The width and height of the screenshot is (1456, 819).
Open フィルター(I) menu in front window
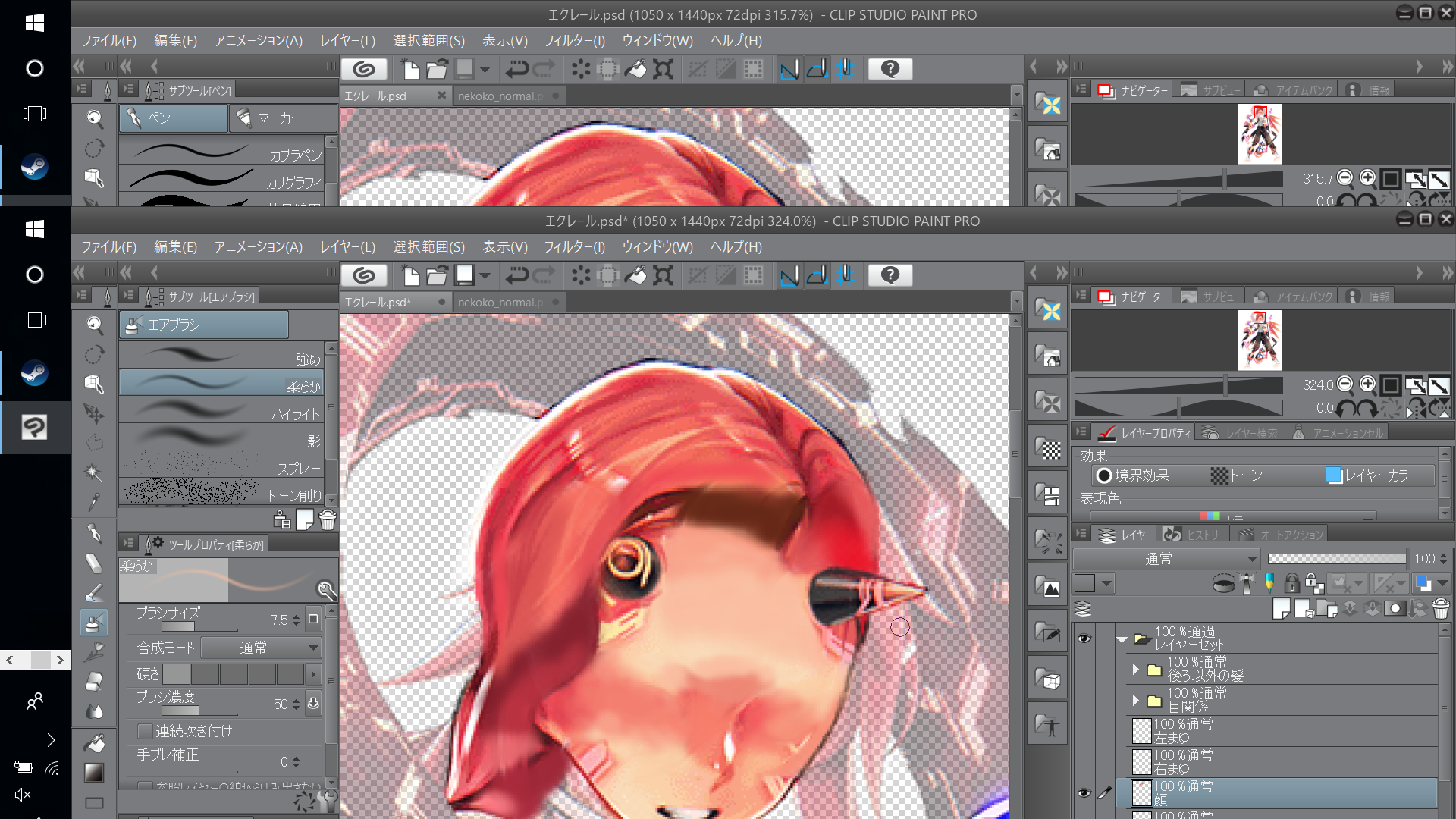tap(574, 247)
